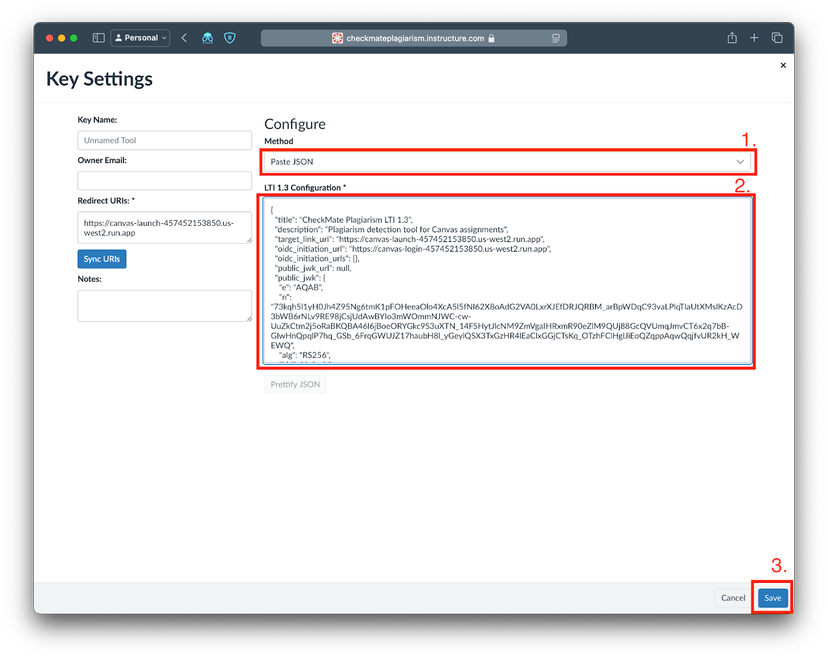The height and width of the screenshot is (658, 828).
Task: Open a new tab with the plus icon
Action: pos(754,37)
